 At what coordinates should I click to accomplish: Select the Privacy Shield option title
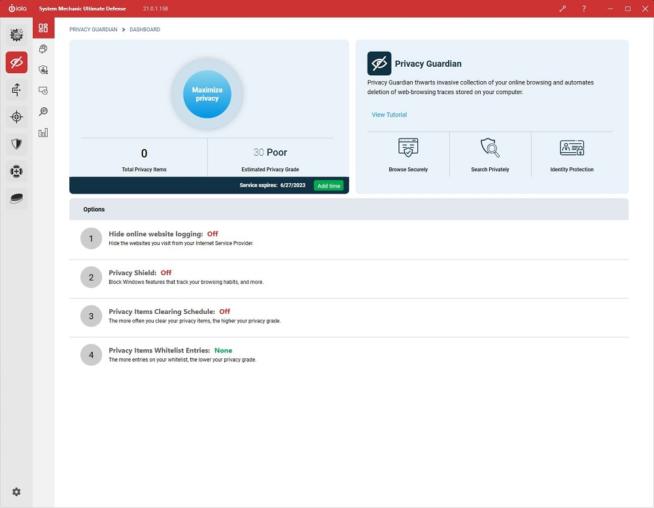132,273
